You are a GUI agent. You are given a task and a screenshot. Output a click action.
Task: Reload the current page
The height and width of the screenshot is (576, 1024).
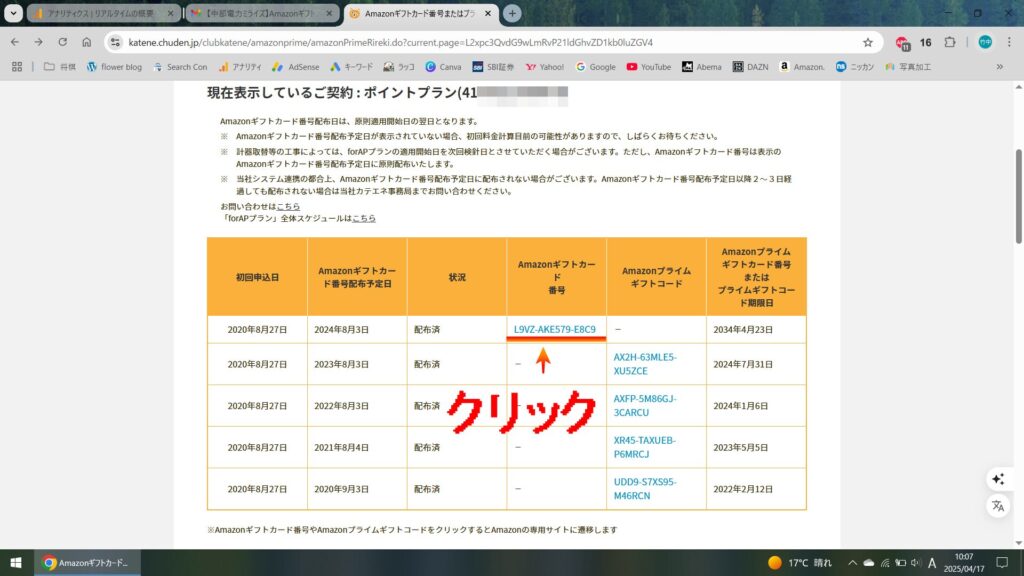63,42
